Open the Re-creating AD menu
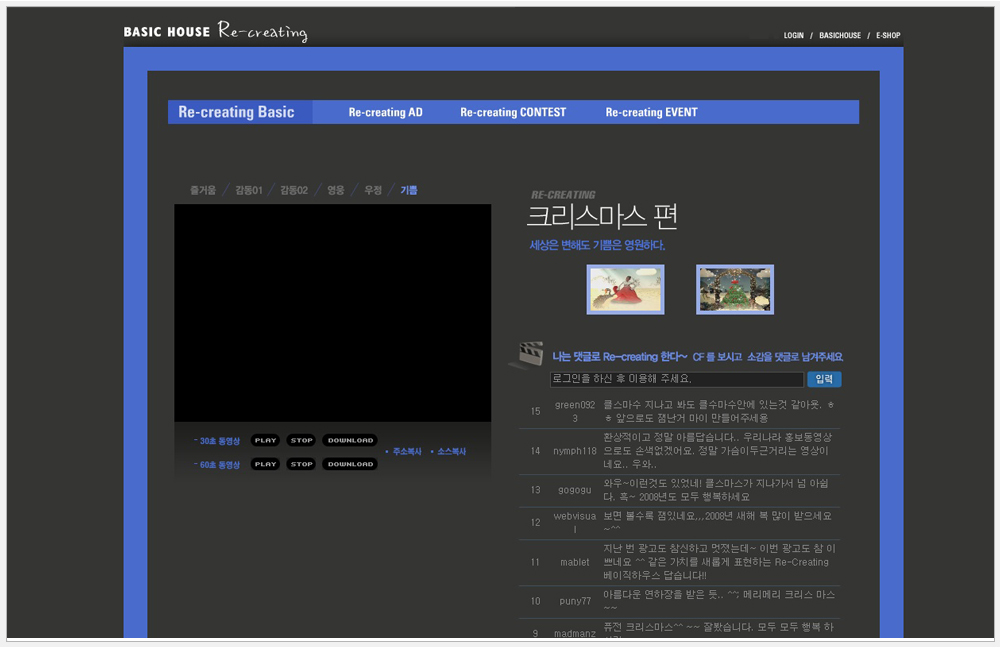Viewport: 1000px width, 648px height. click(385, 112)
